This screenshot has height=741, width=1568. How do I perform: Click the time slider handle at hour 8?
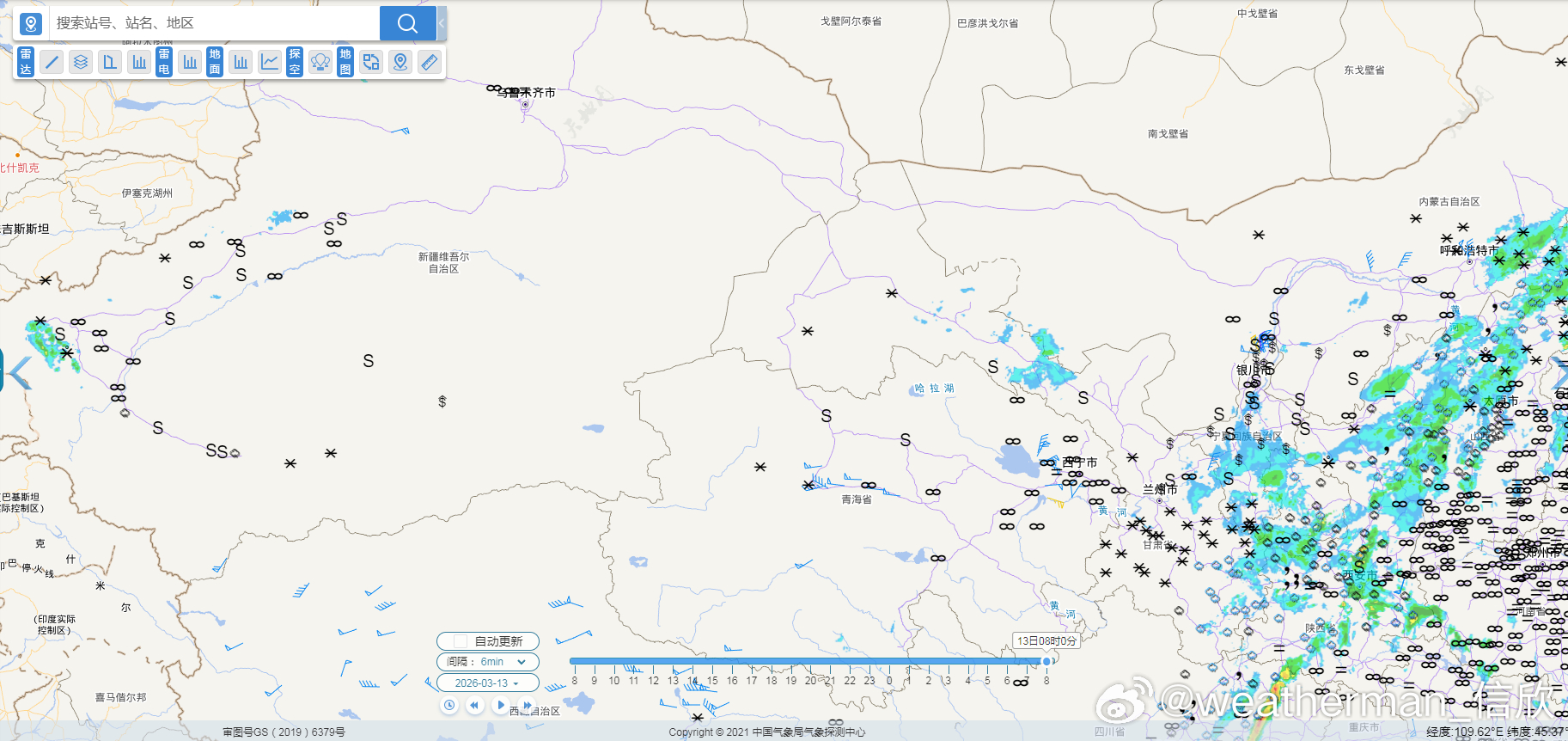pyautogui.click(x=1046, y=661)
